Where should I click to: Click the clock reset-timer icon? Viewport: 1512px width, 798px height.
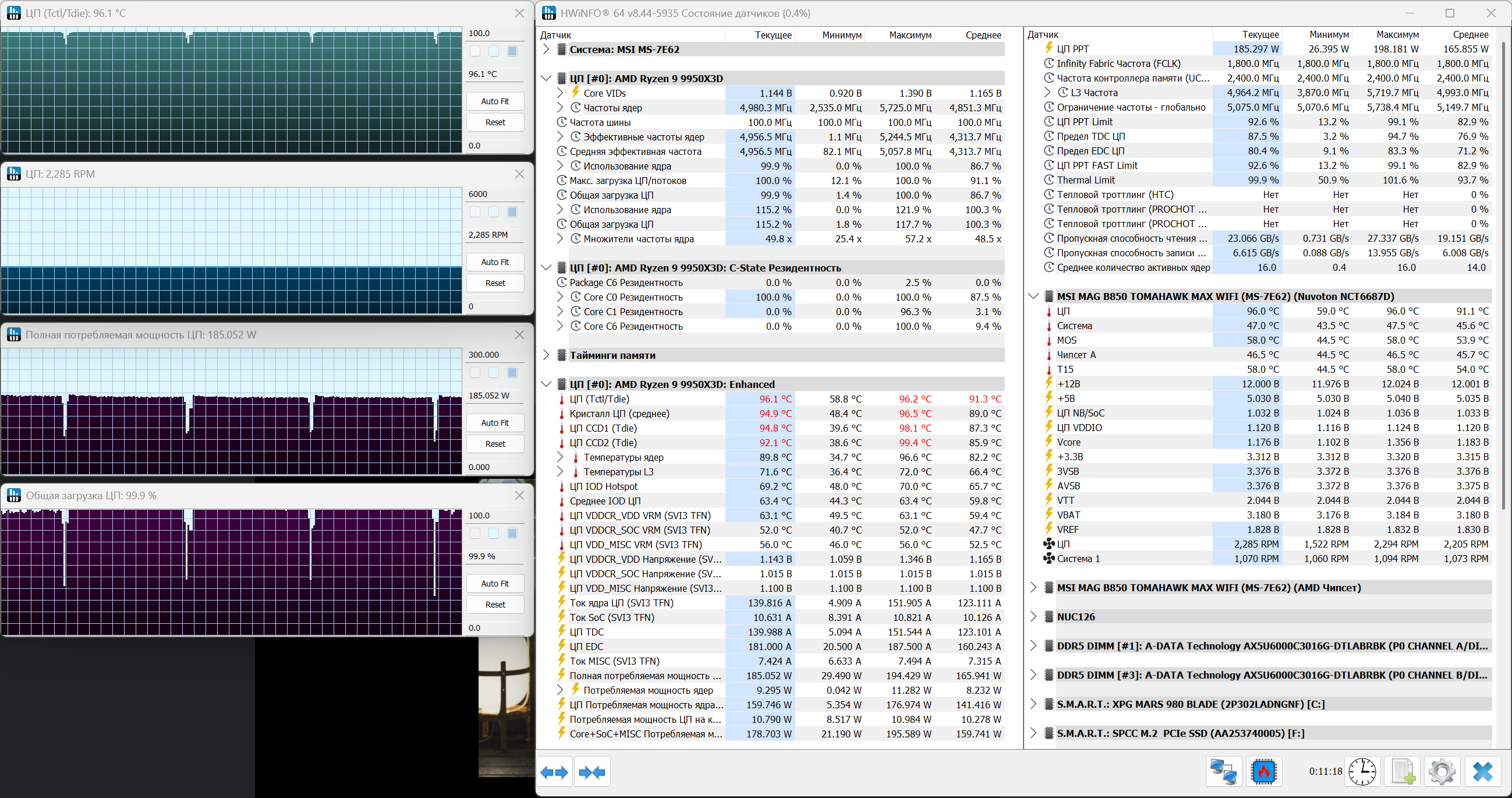1362,772
